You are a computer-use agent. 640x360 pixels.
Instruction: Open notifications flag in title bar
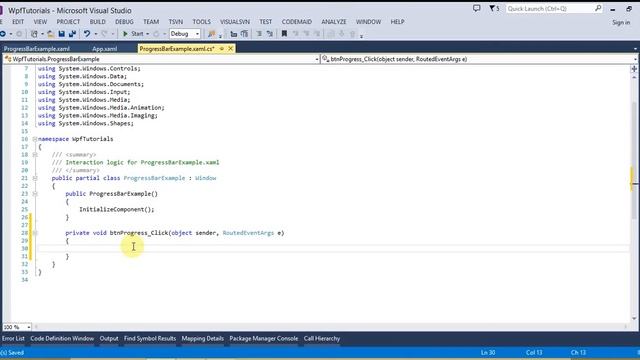click(x=494, y=8)
